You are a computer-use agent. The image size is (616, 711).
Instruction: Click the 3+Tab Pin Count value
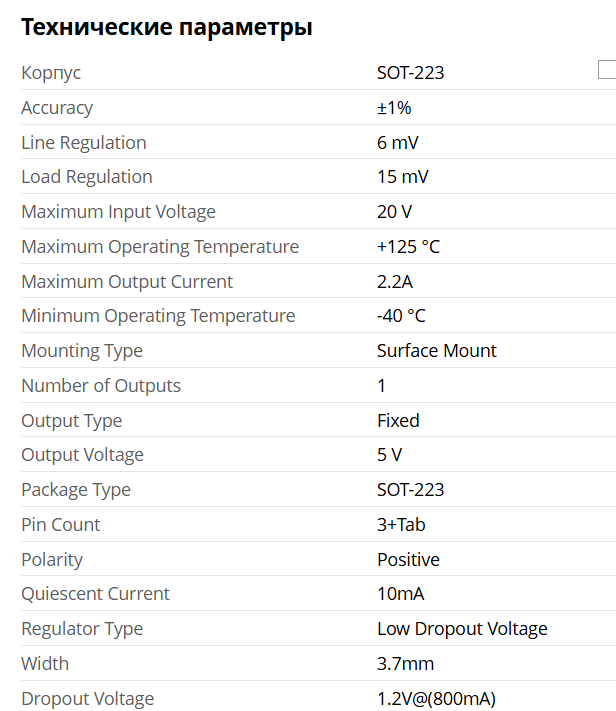point(401,525)
